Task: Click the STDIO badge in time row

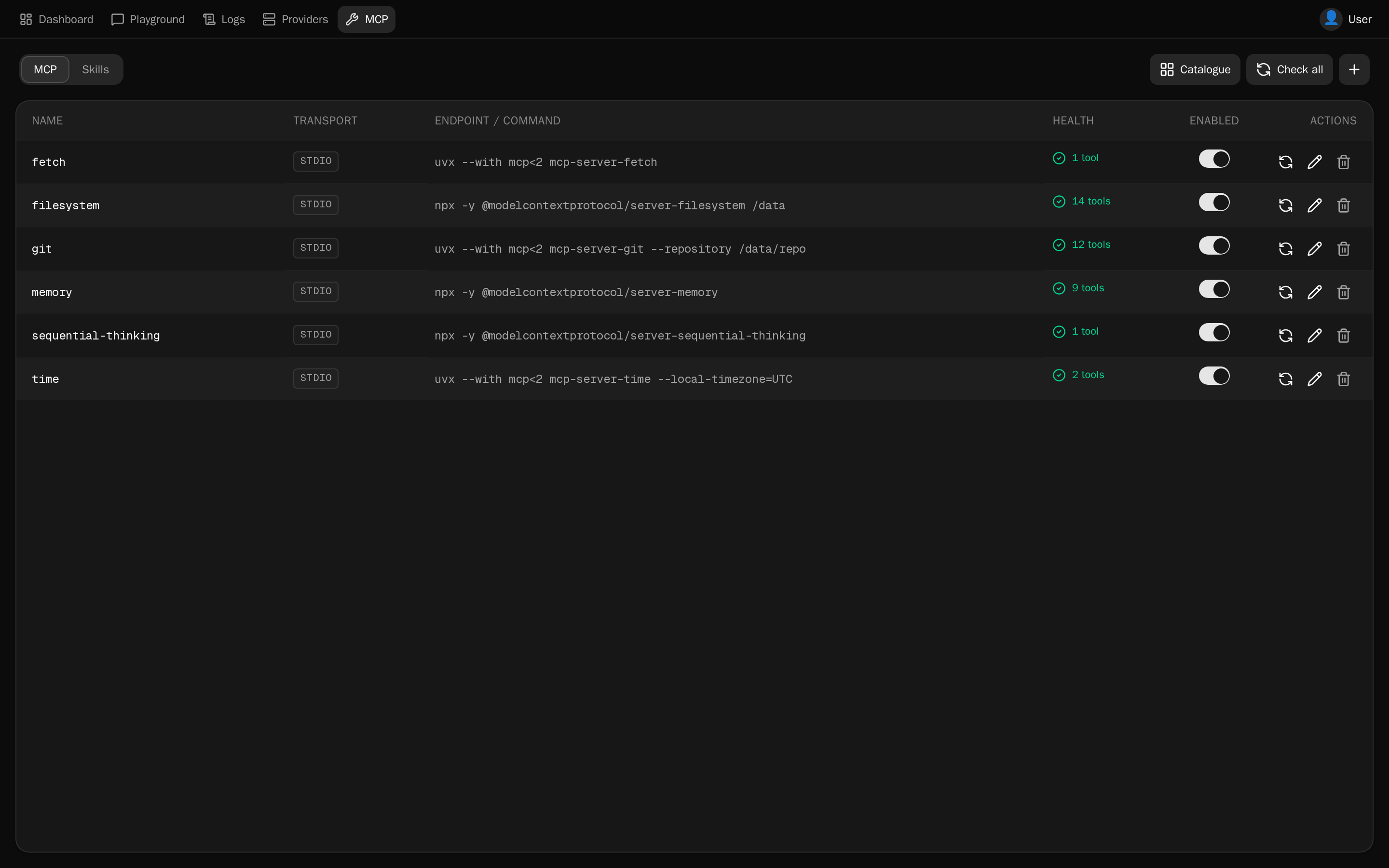Action: tap(316, 379)
